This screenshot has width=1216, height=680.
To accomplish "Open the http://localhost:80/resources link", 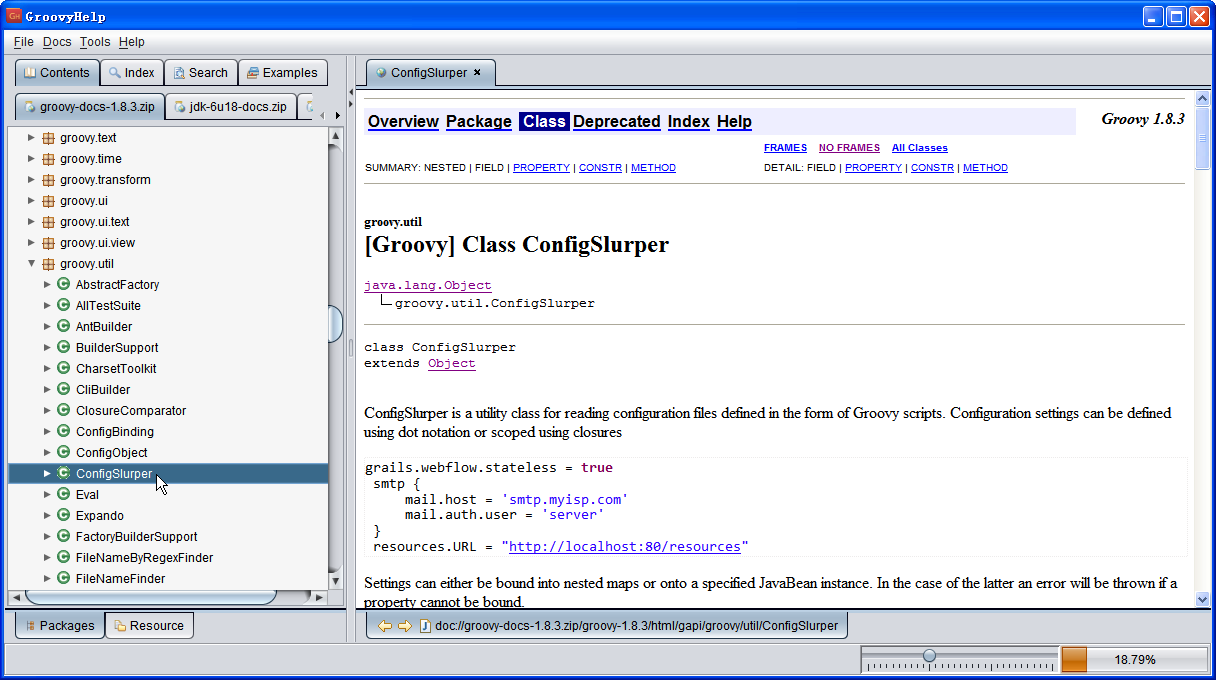I will 625,547.
